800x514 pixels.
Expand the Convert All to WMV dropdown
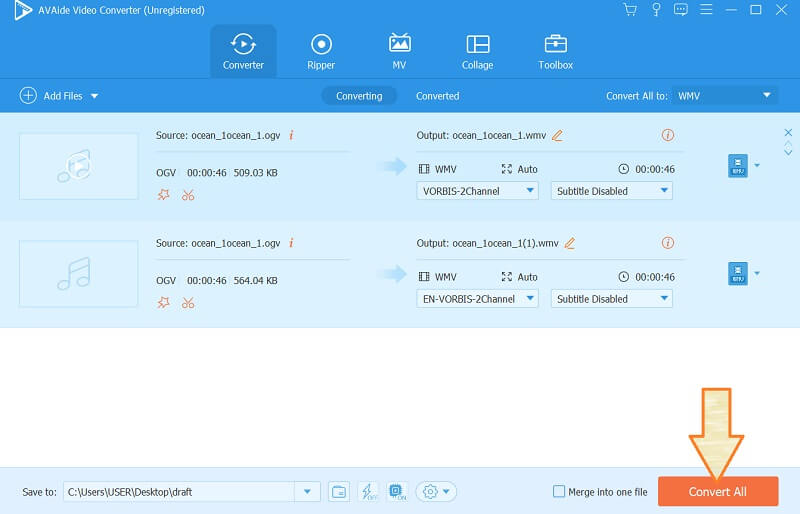pos(767,95)
